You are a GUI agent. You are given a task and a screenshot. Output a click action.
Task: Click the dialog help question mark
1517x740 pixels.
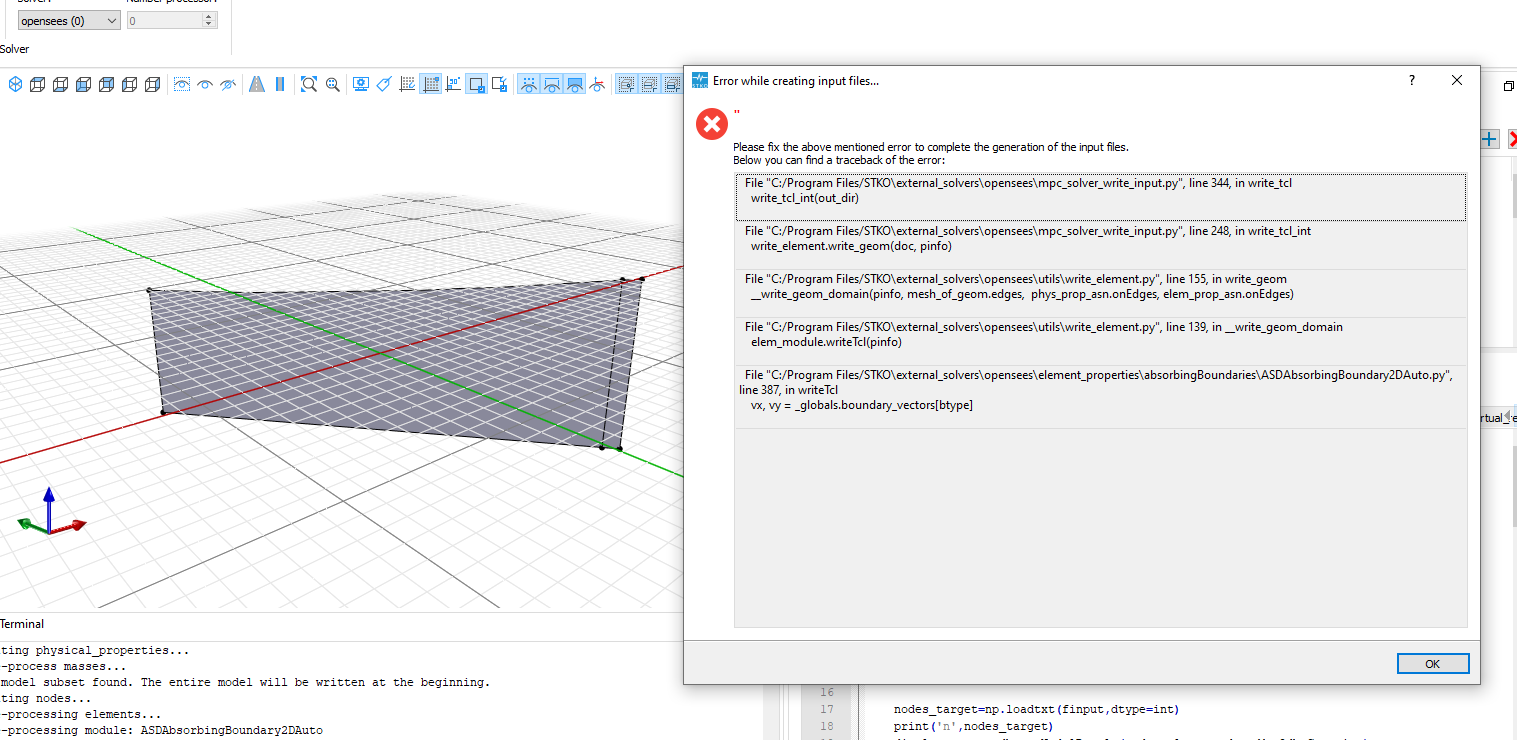pyautogui.click(x=1412, y=80)
